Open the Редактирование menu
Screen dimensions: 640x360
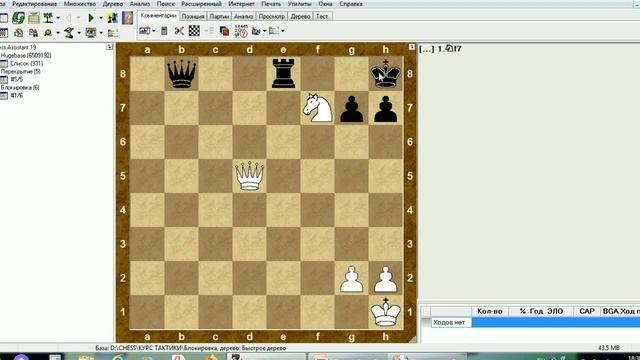[x=35, y=4]
